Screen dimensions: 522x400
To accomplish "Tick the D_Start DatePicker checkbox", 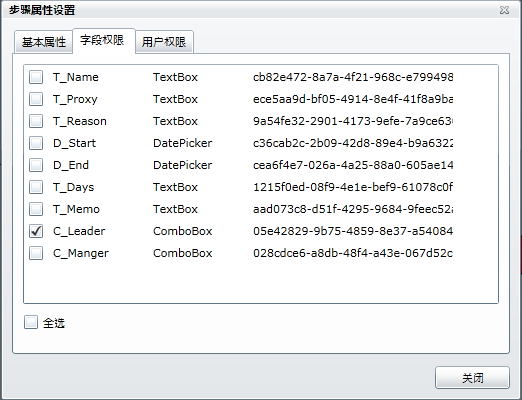I will point(36,143).
